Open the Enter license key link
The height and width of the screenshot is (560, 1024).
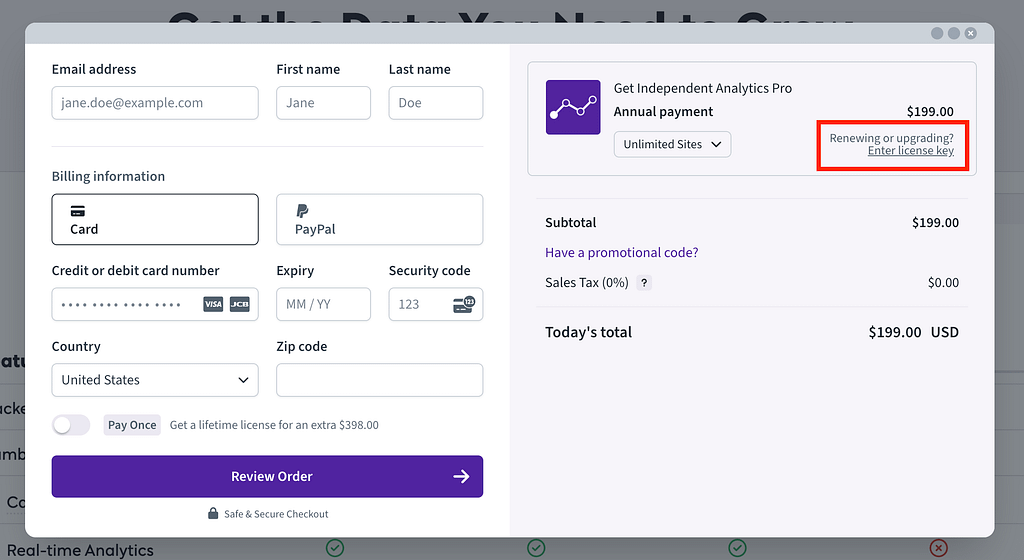910,151
